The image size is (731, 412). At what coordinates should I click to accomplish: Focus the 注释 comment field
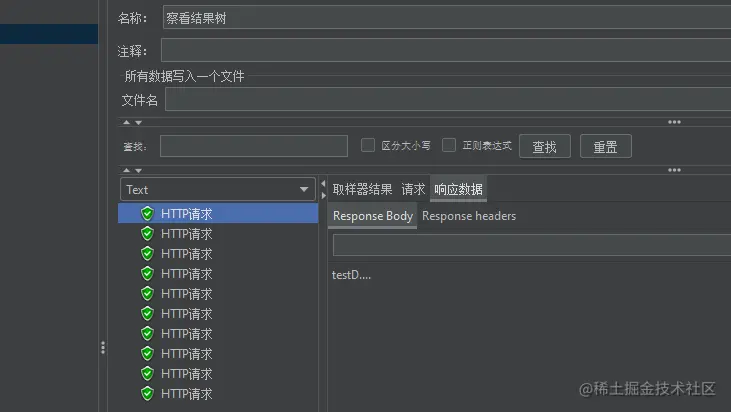[446, 50]
